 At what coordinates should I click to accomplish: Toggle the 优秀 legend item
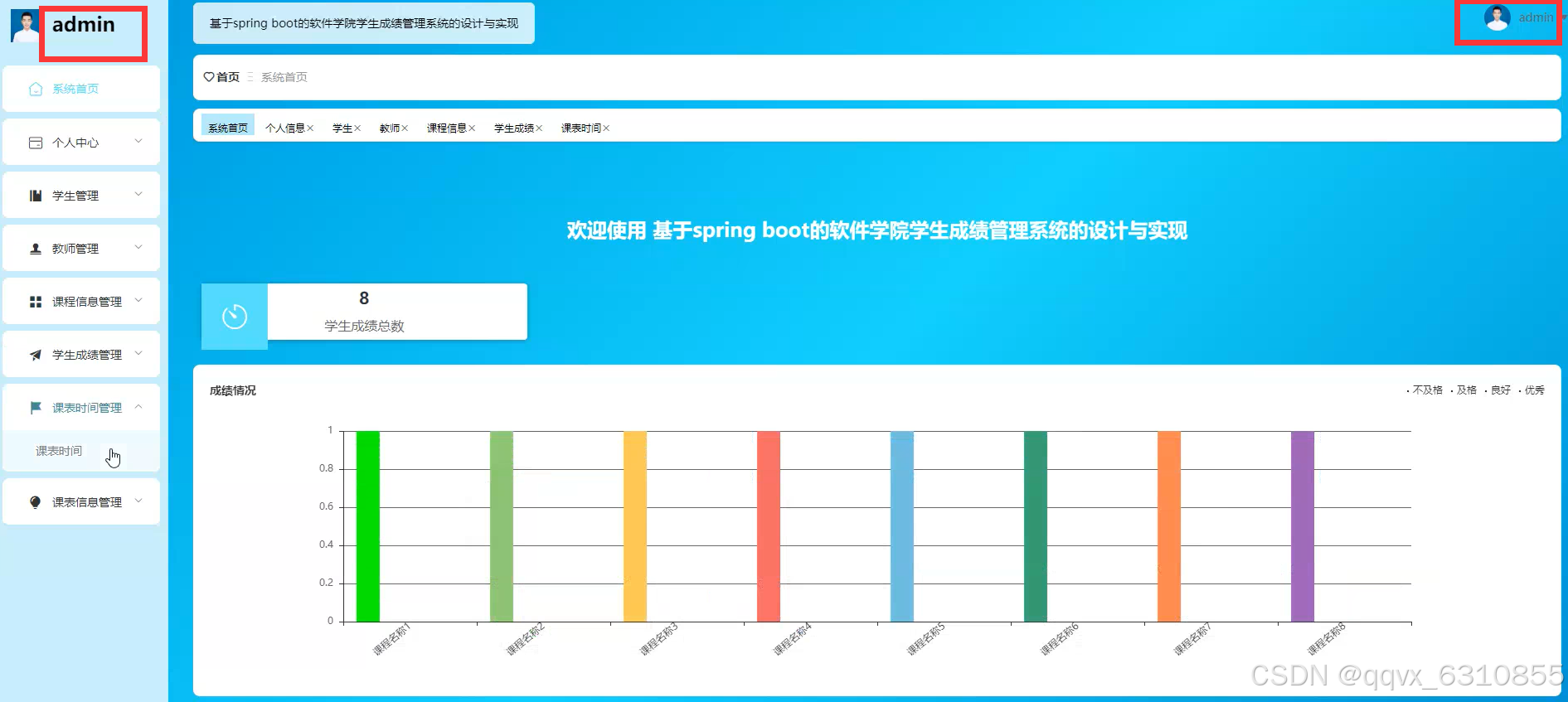[x=1532, y=390]
